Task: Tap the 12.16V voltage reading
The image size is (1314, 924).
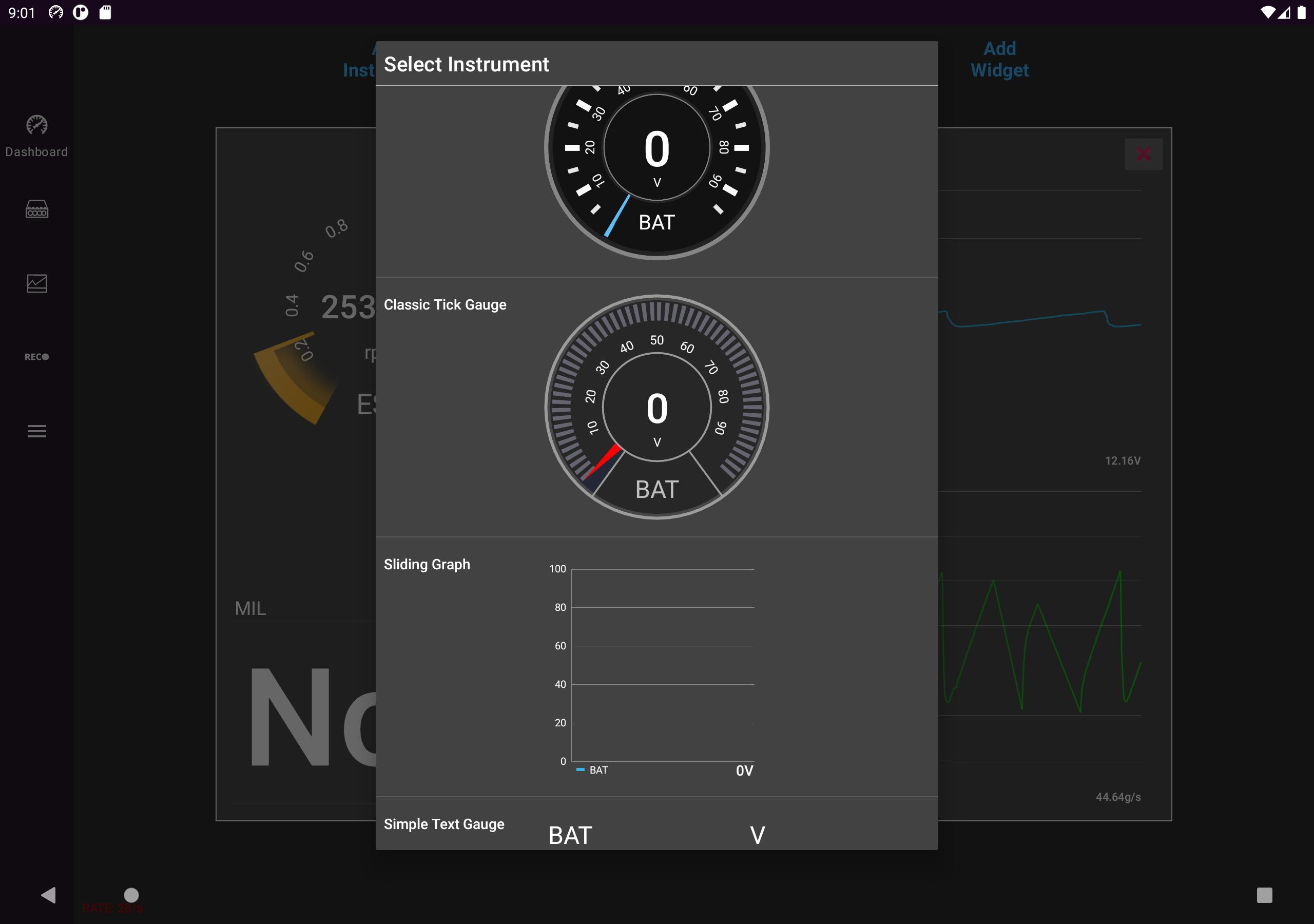Action: (x=1122, y=460)
